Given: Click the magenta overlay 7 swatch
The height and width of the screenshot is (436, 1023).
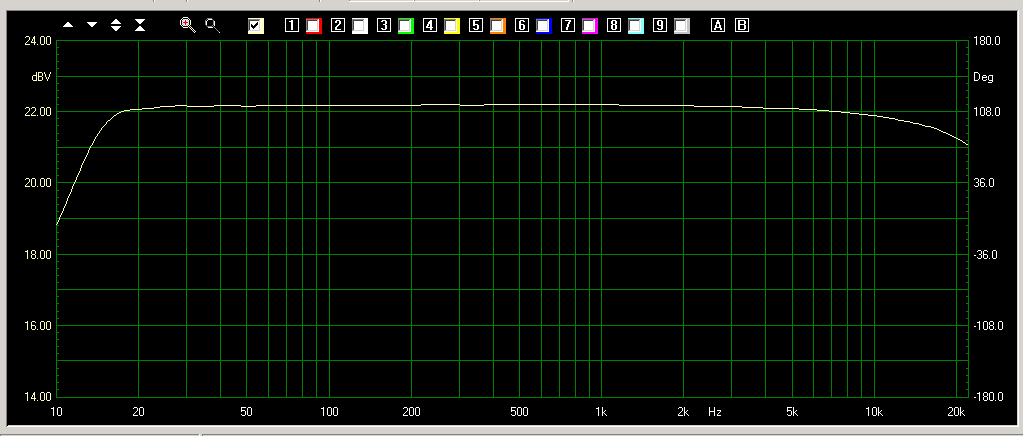Looking at the screenshot, I should [x=590, y=26].
